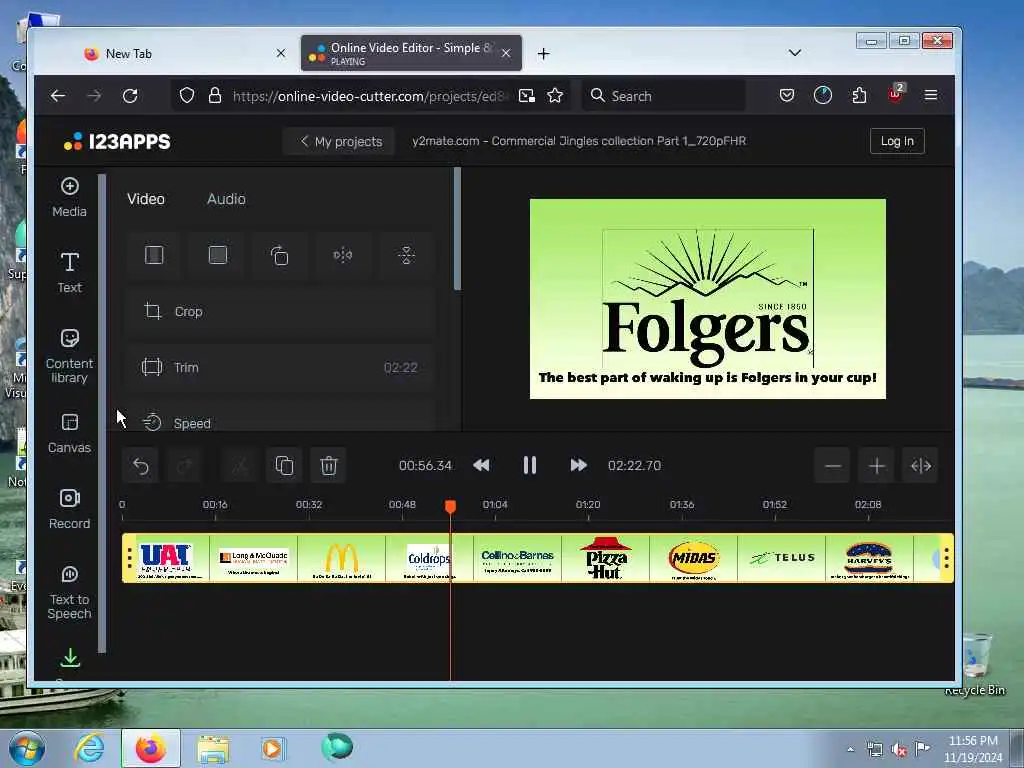Click the flip horizontal icon
This screenshot has height=768, width=1024.
click(x=343, y=255)
